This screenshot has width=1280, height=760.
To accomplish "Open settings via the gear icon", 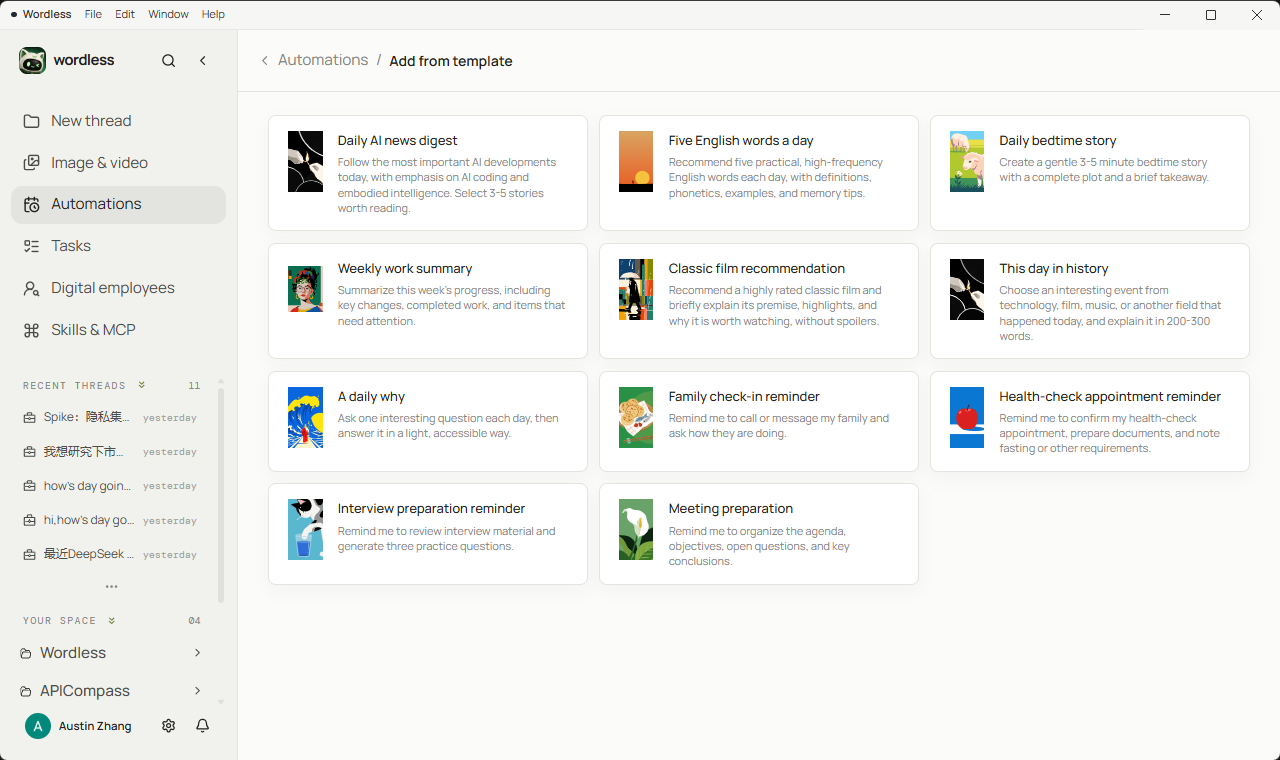I will 169,726.
